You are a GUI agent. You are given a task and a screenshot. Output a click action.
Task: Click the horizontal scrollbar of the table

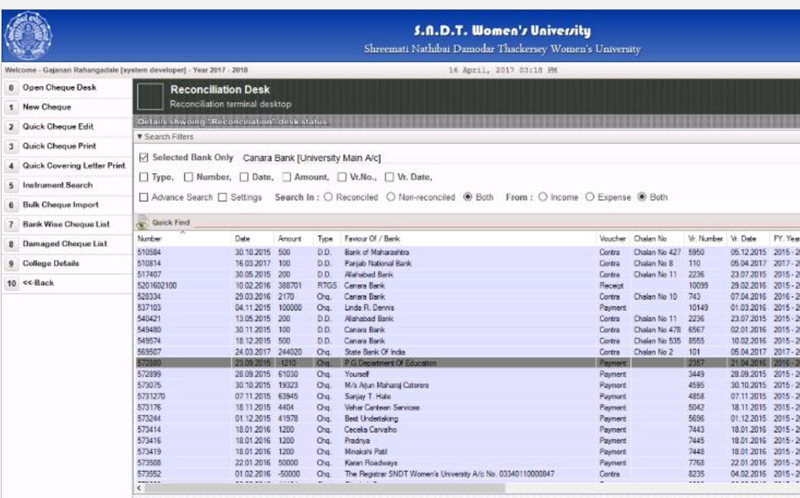324,488
